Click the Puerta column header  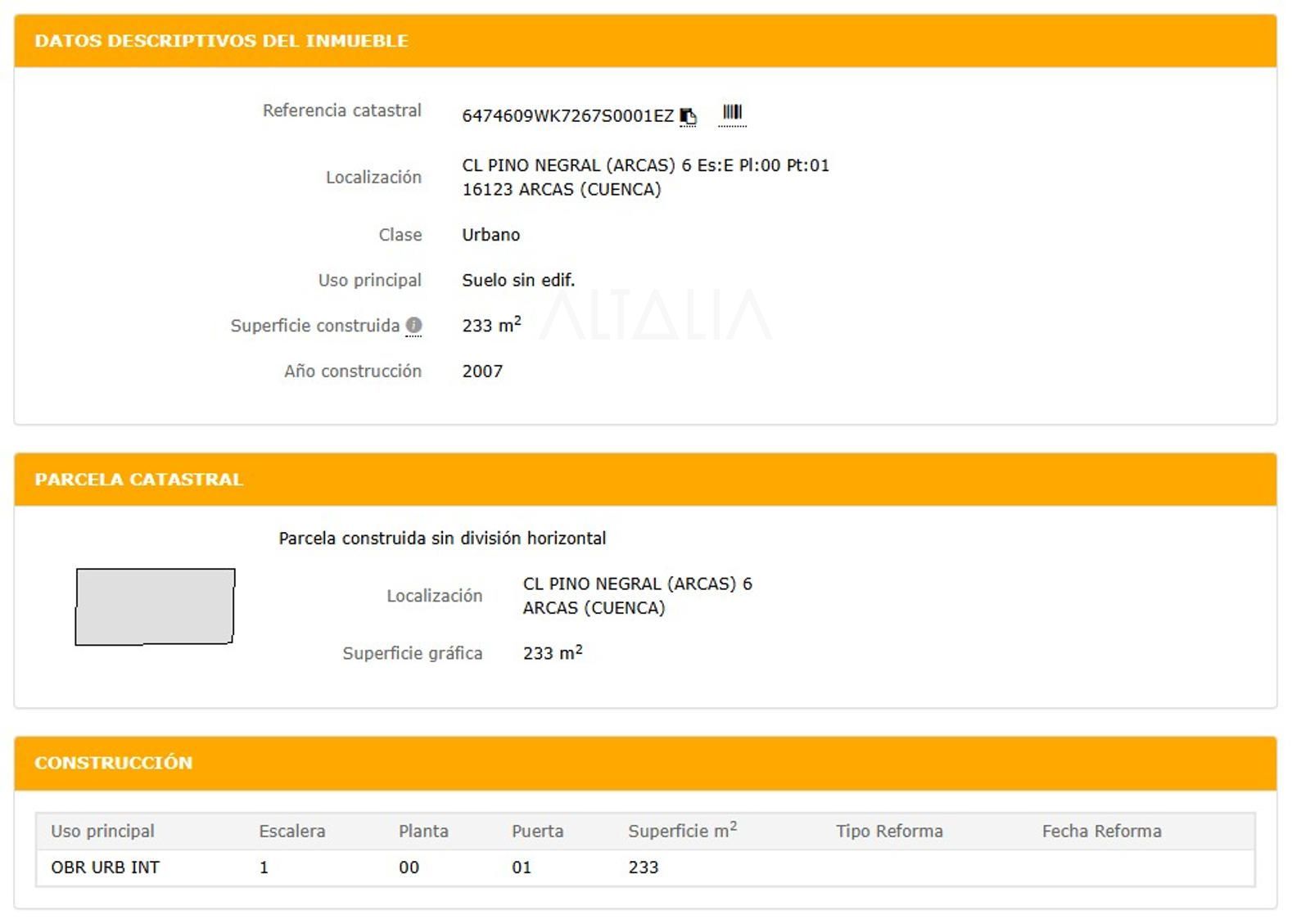pos(538,832)
